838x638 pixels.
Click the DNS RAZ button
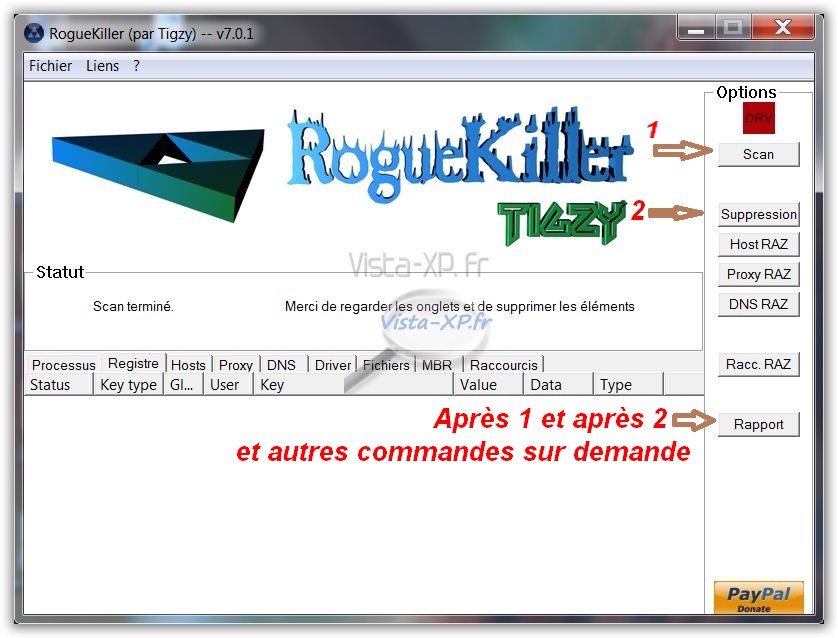pos(758,304)
